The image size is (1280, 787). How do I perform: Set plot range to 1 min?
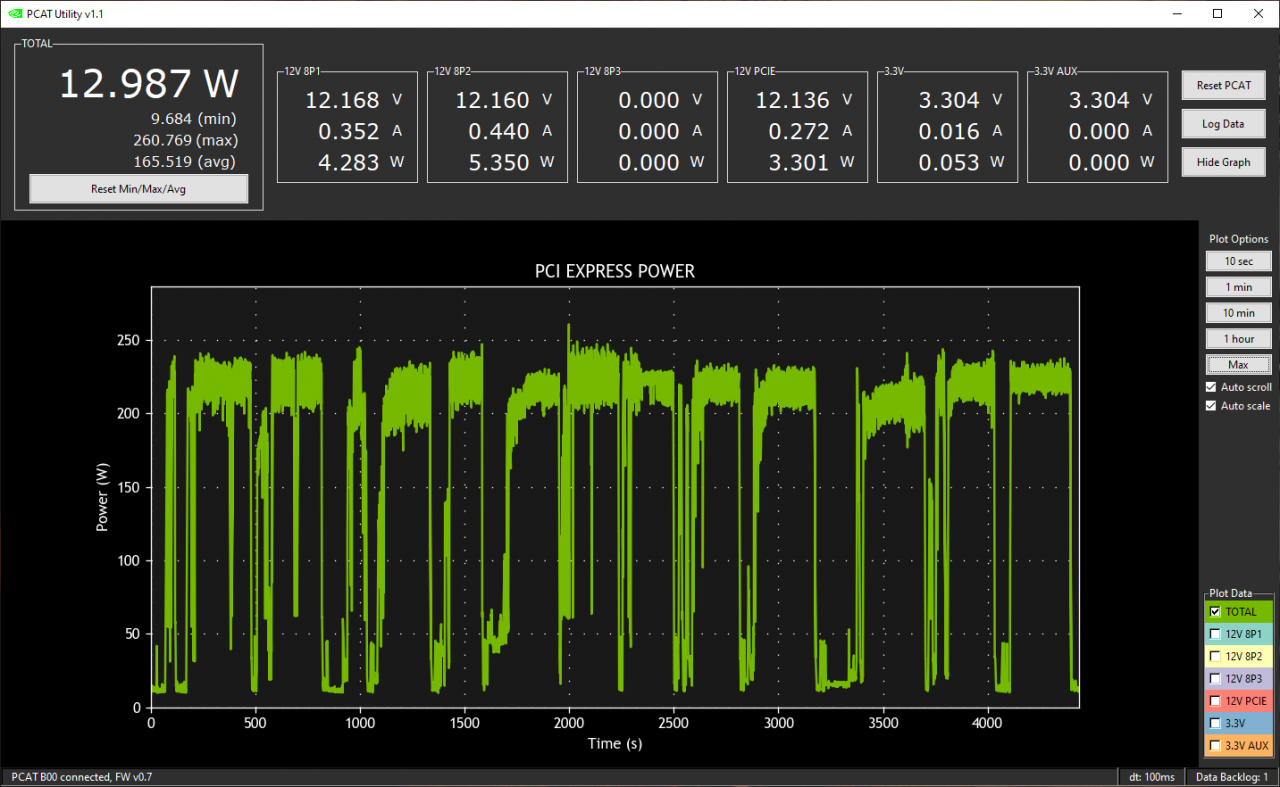point(1238,287)
